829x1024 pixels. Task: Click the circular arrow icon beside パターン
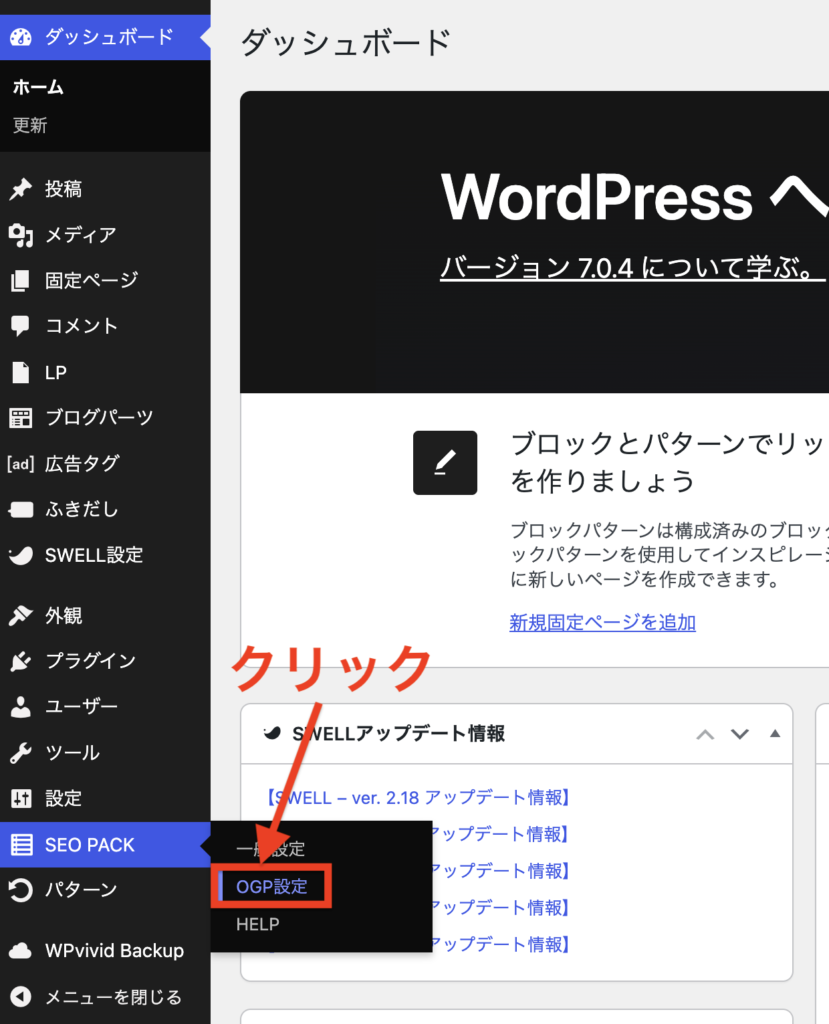click(x=20, y=890)
